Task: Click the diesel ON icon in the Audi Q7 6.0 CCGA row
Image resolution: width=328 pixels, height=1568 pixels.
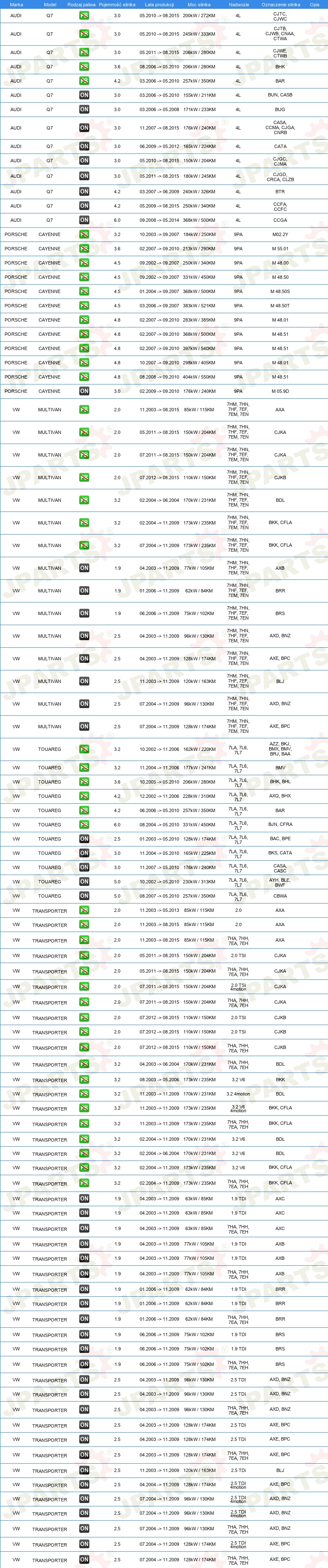Action: tap(84, 221)
